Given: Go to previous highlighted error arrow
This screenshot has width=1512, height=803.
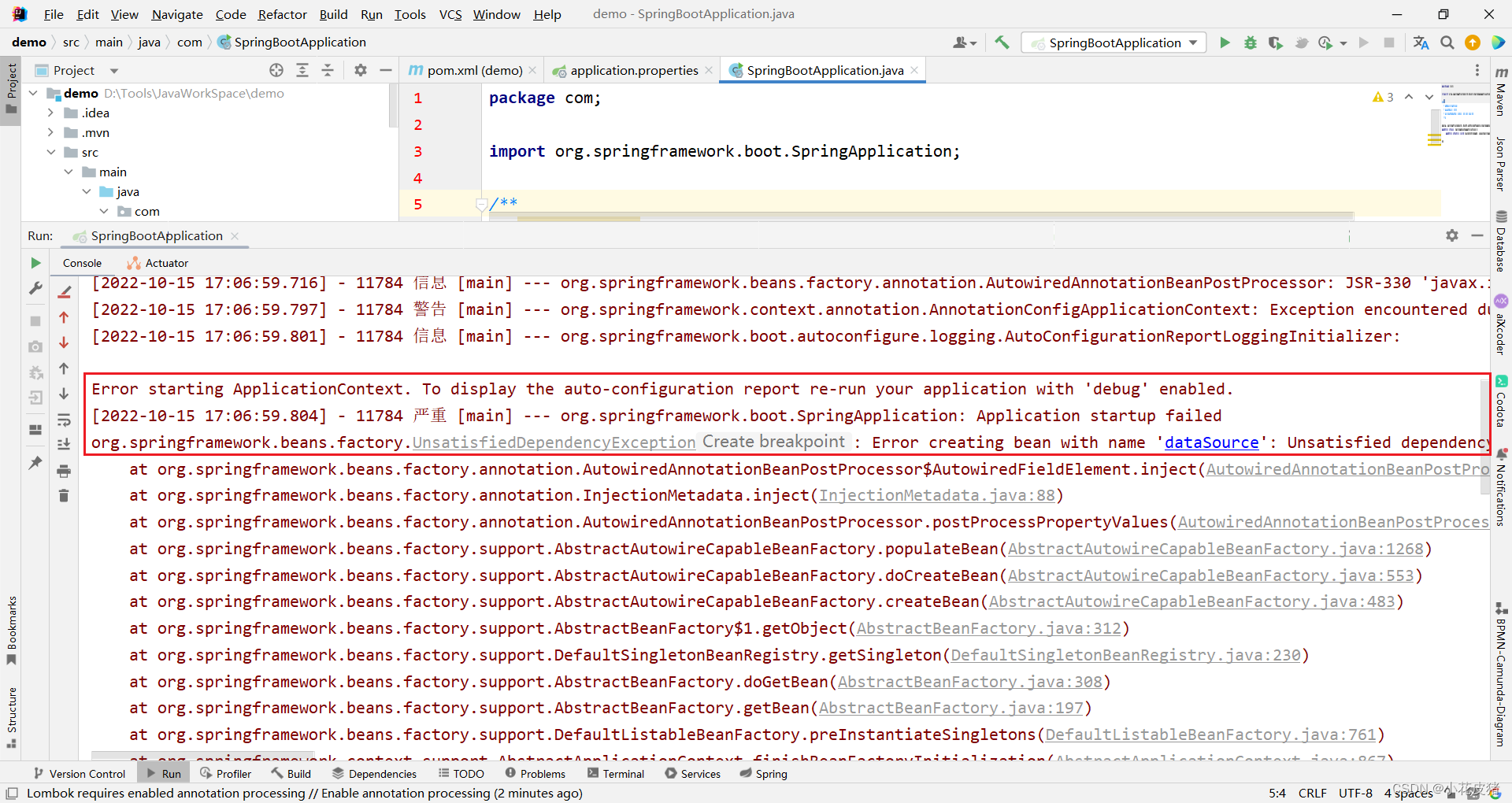Looking at the screenshot, I should click(1409, 97).
